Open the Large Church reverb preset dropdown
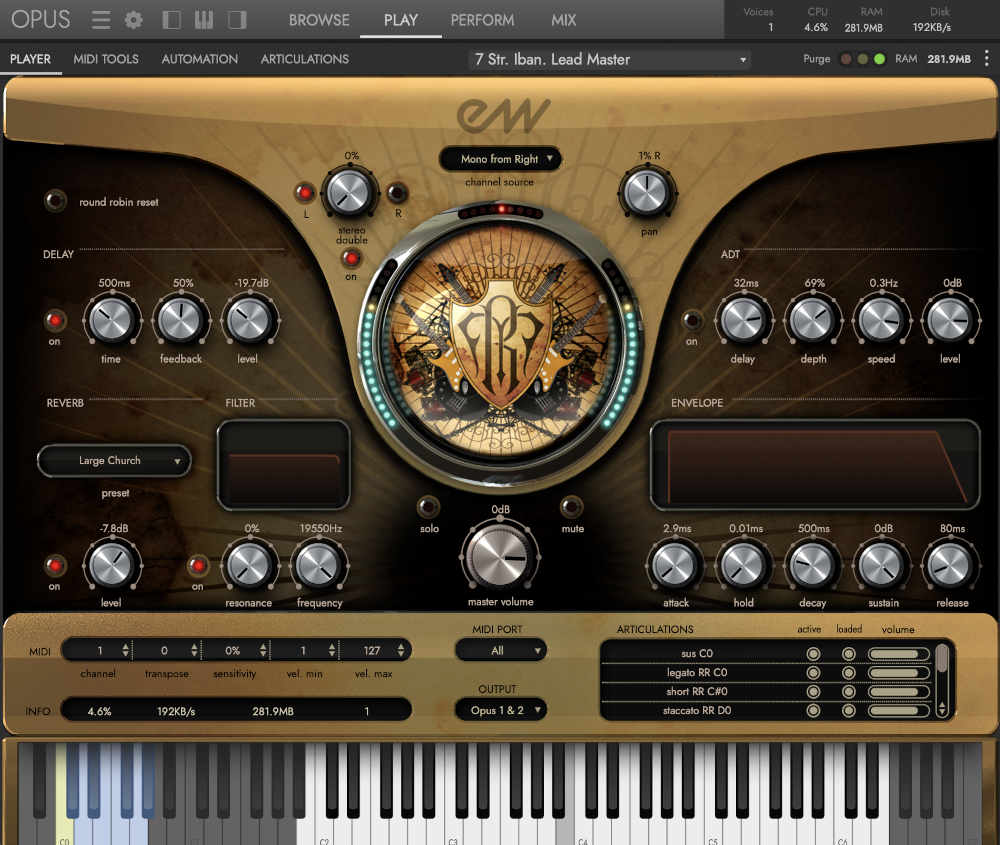This screenshot has width=1000, height=845. coord(114,461)
